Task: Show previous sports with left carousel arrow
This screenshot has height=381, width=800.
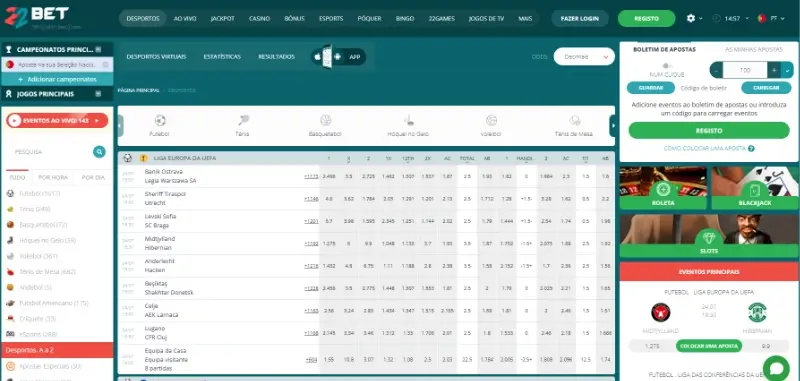Action: 120,125
